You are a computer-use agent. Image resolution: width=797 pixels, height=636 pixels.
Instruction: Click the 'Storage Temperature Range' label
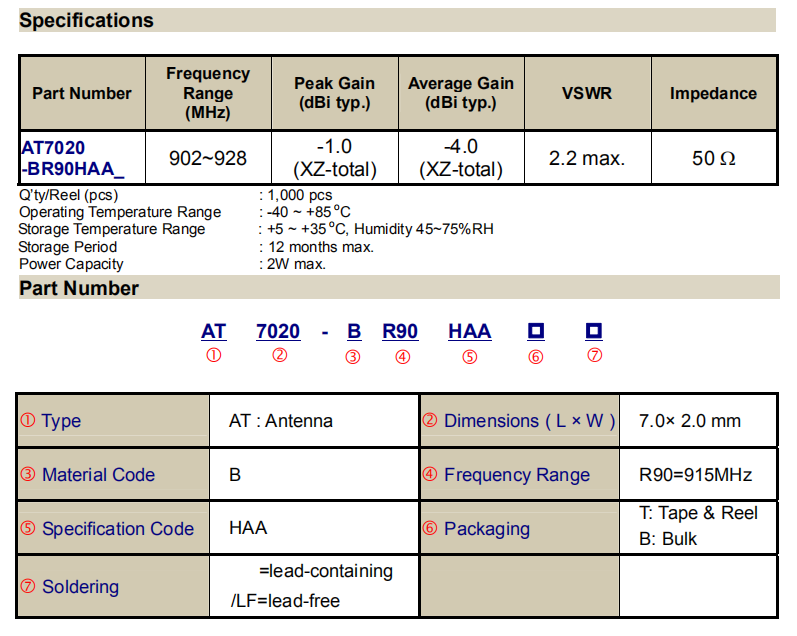[x=112, y=229]
